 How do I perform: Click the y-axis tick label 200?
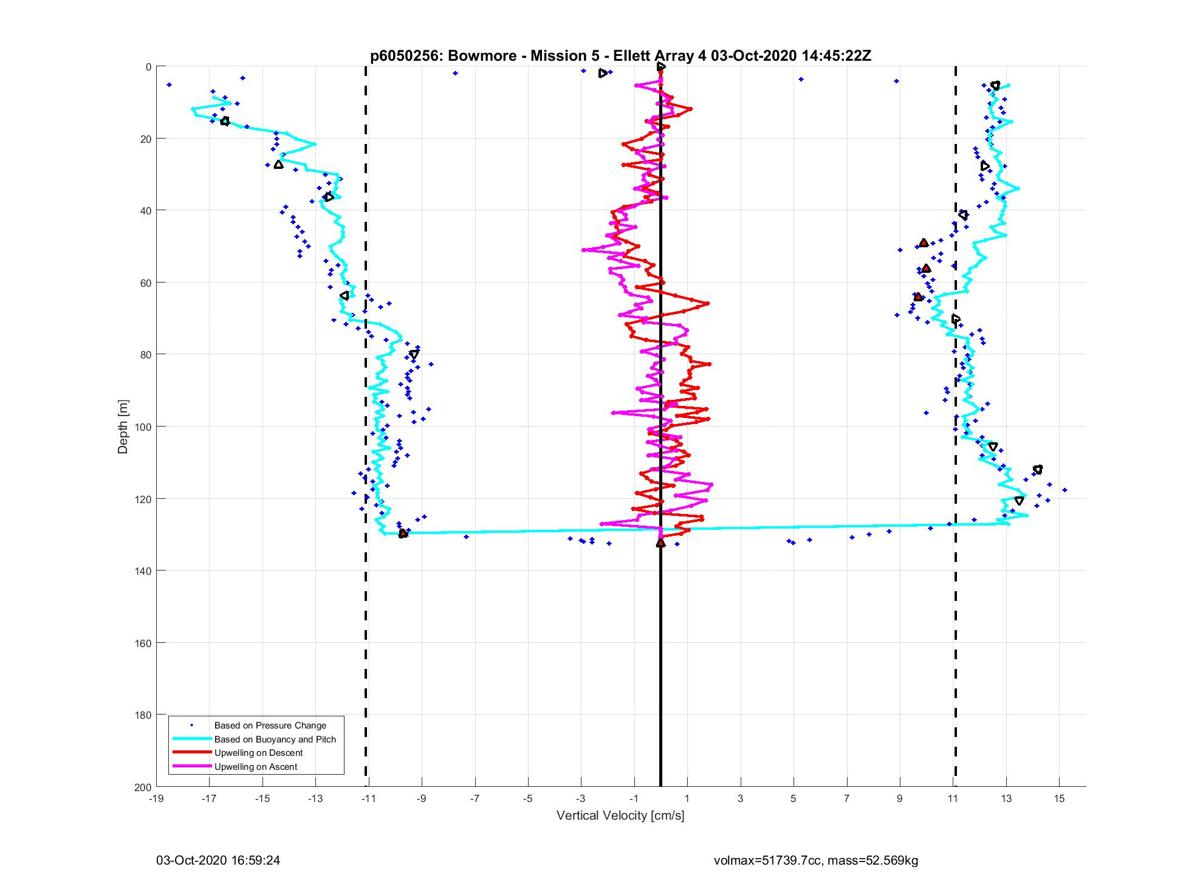pos(141,787)
